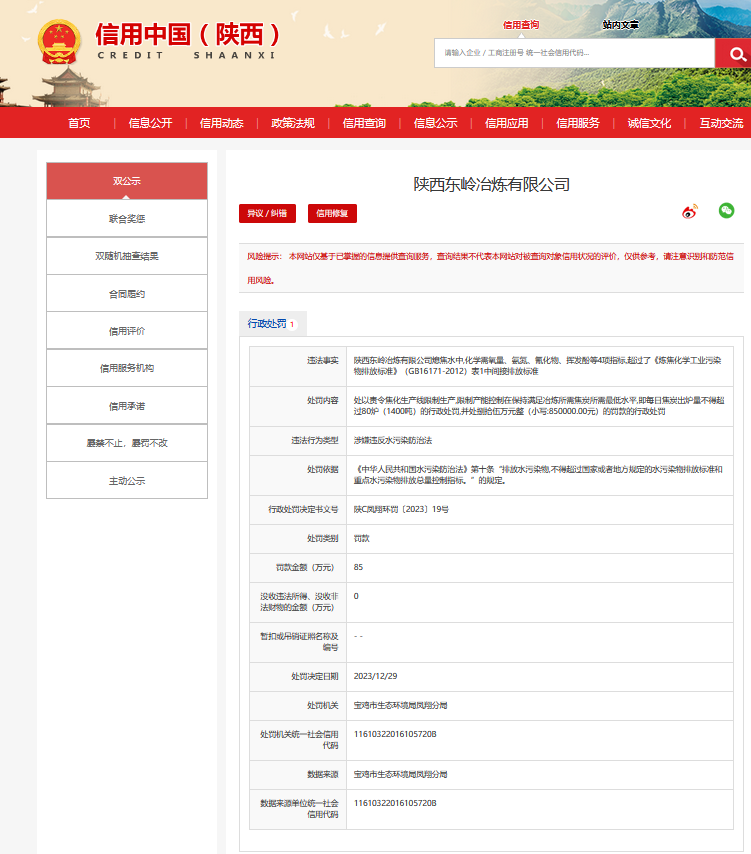
Task: Share page via WeChat icon
Action: [726, 211]
